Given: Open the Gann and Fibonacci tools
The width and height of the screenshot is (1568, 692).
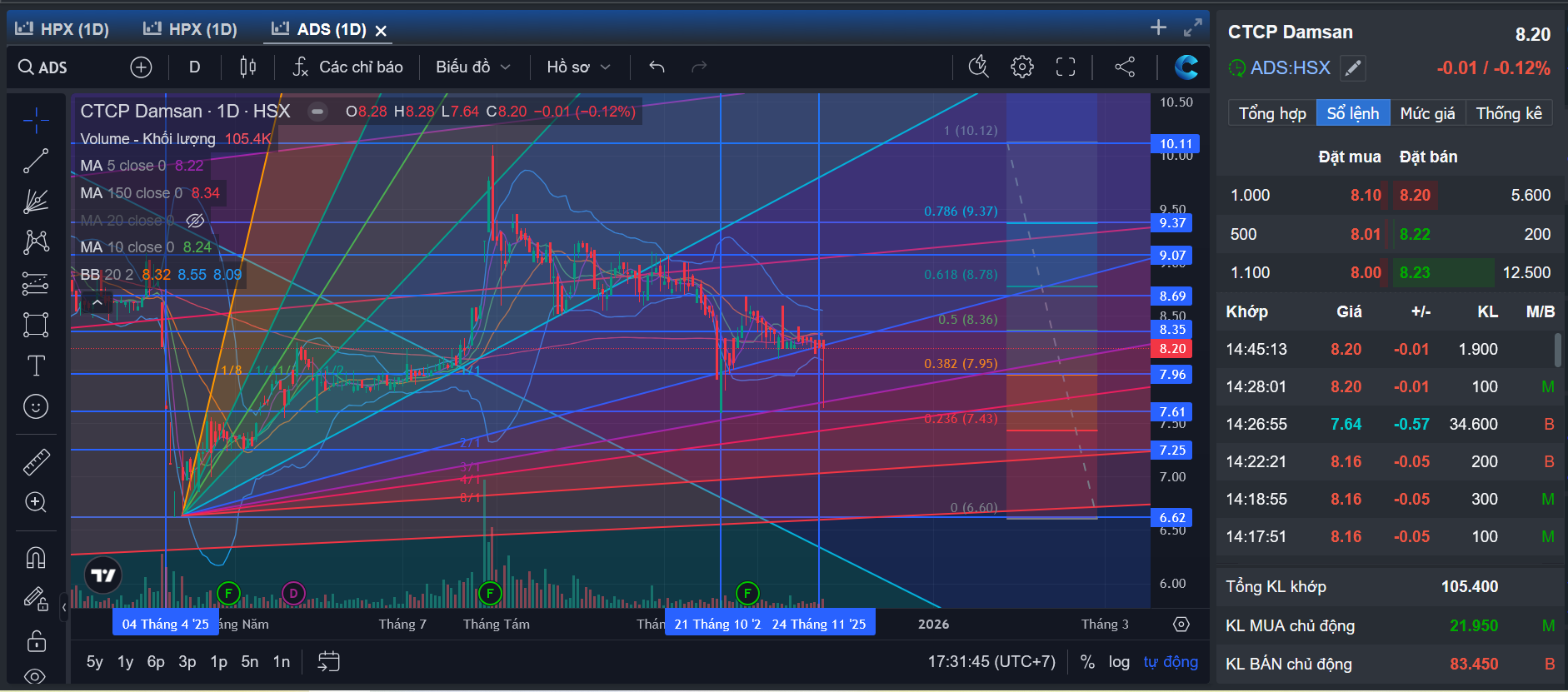Looking at the screenshot, I should (36, 202).
